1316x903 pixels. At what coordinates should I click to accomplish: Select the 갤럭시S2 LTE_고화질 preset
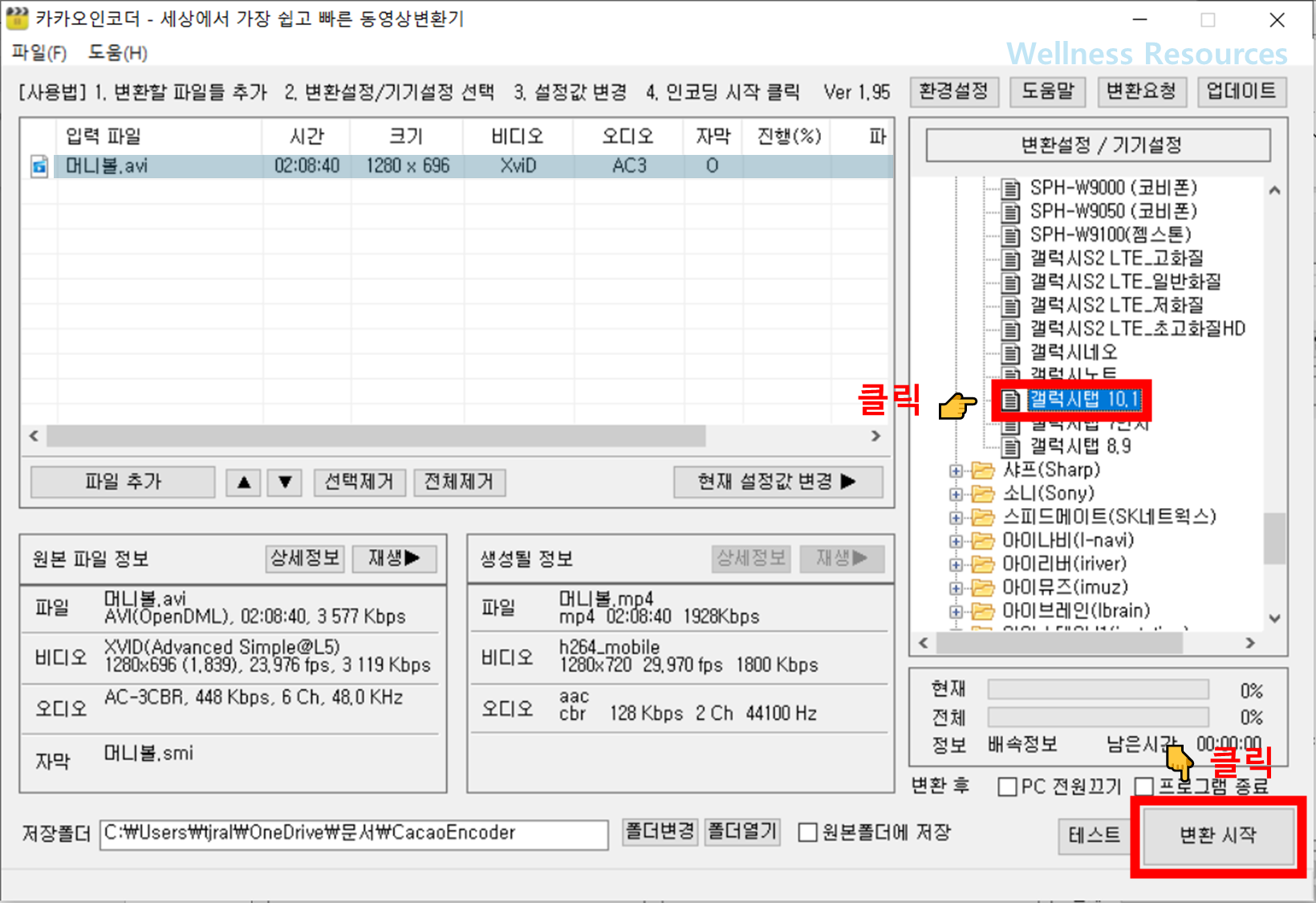[1116, 258]
